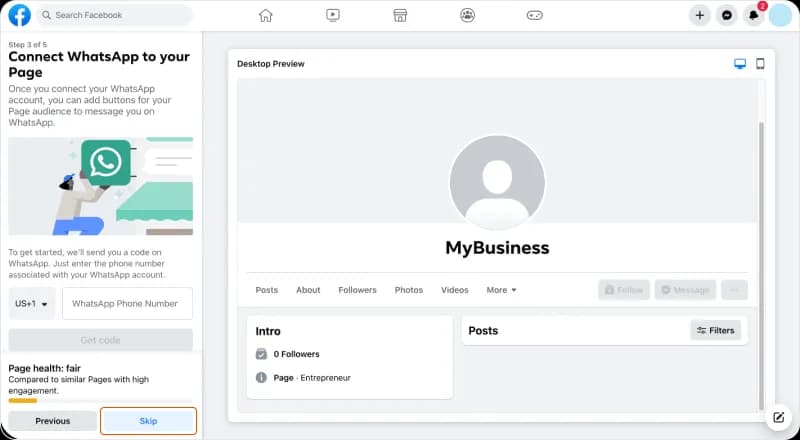800x440 pixels.
Task: Open the US+1 country code selector
Action: [x=32, y=304]
